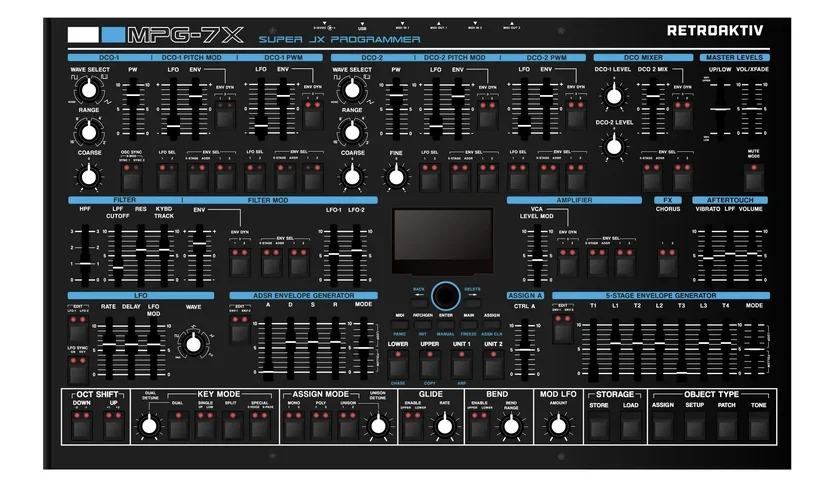Click the Unison Detune knob
Image resolution: width=825 pixels, height=500 pixels.
(x=378, y=426)
